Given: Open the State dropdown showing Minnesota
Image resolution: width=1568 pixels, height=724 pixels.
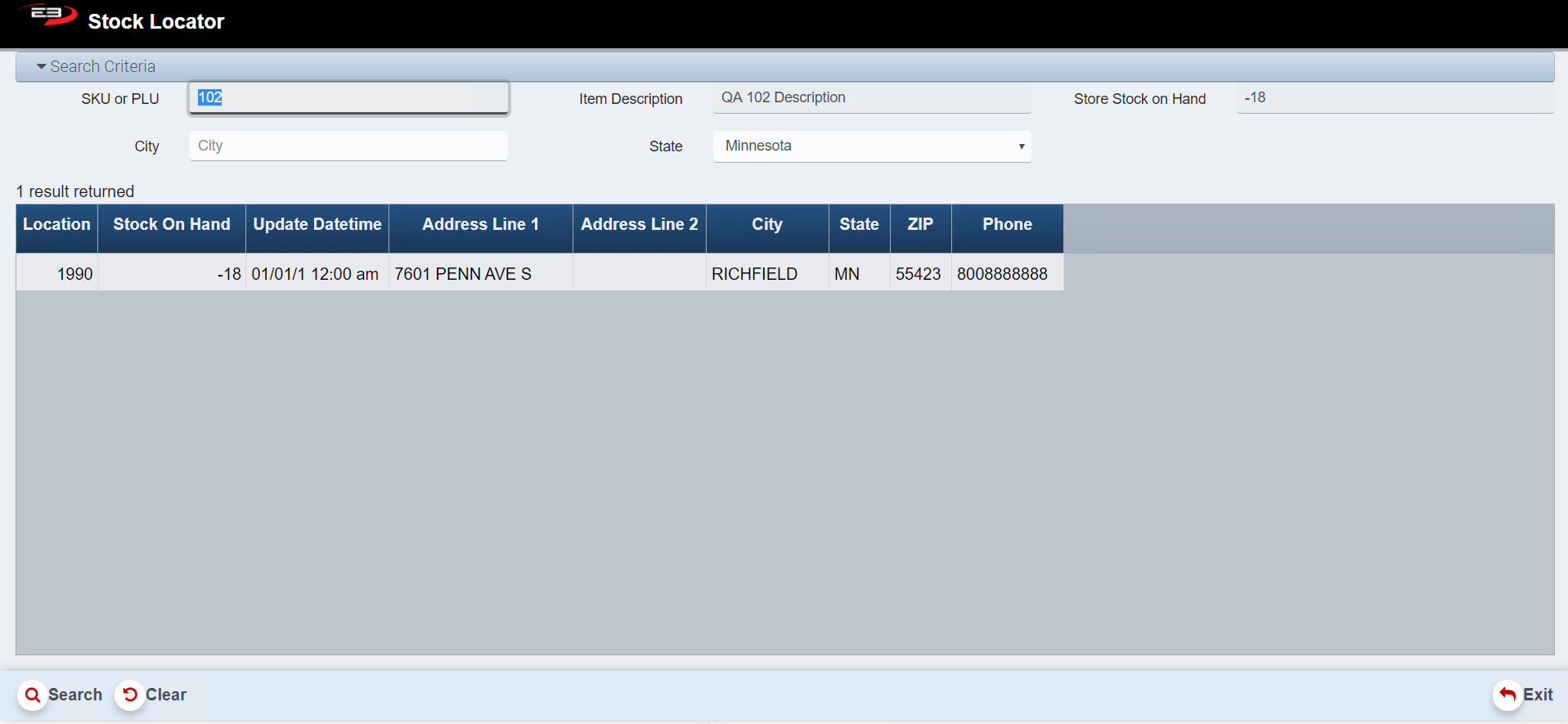Looking at the screenshot, I should point(871,146).
